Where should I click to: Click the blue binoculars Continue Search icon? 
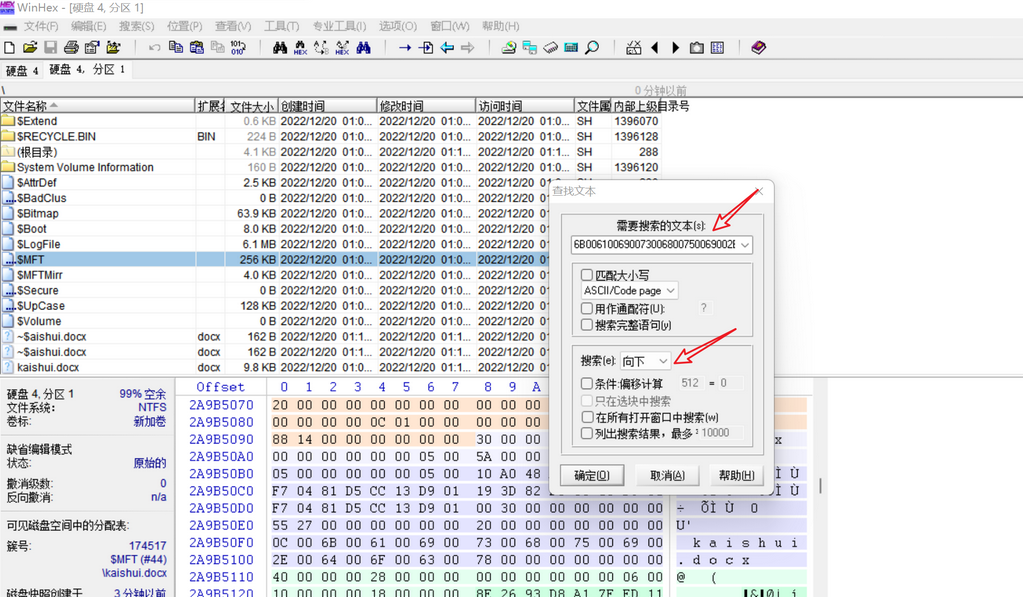tap(363, 48)
